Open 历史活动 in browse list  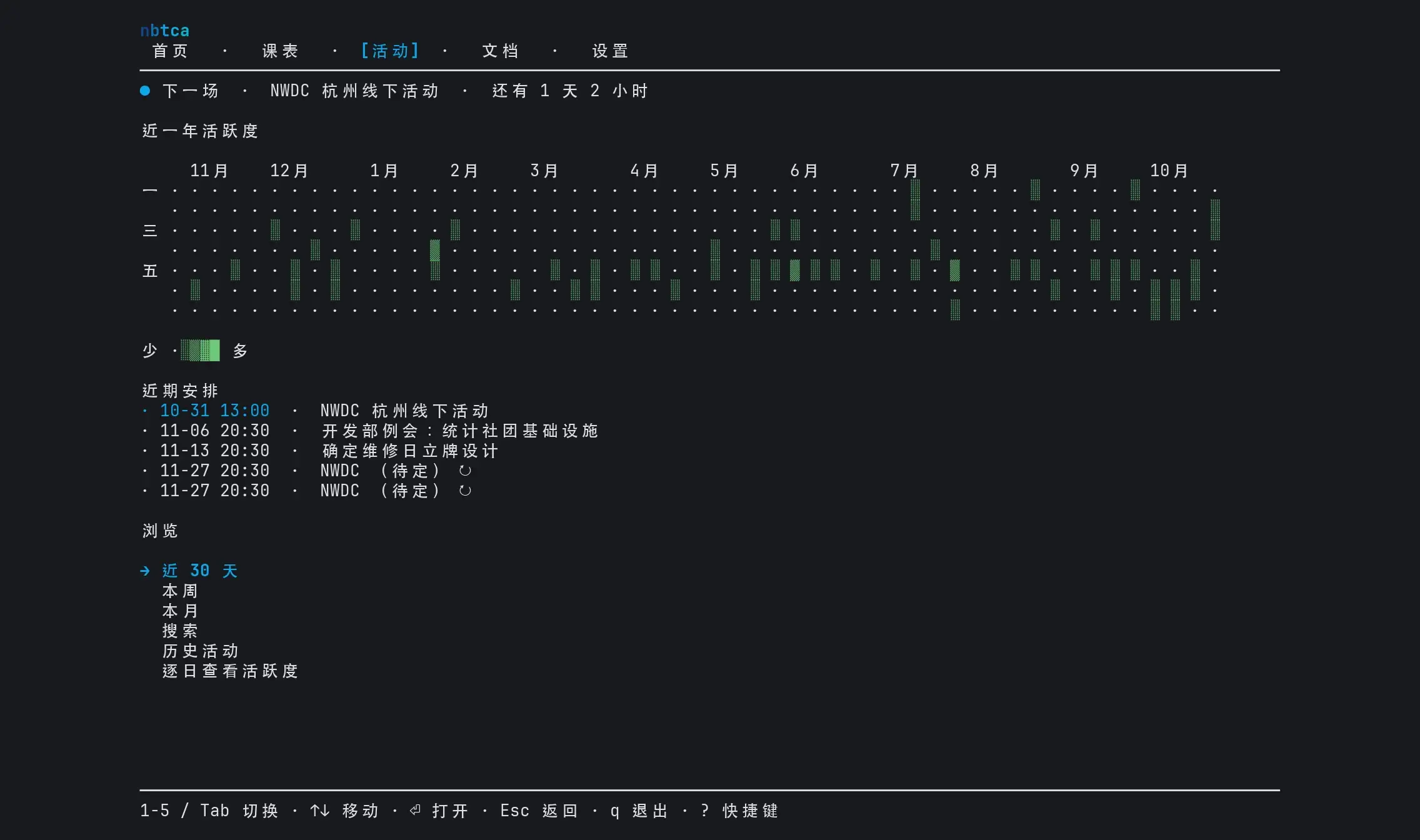coord(200,651)
